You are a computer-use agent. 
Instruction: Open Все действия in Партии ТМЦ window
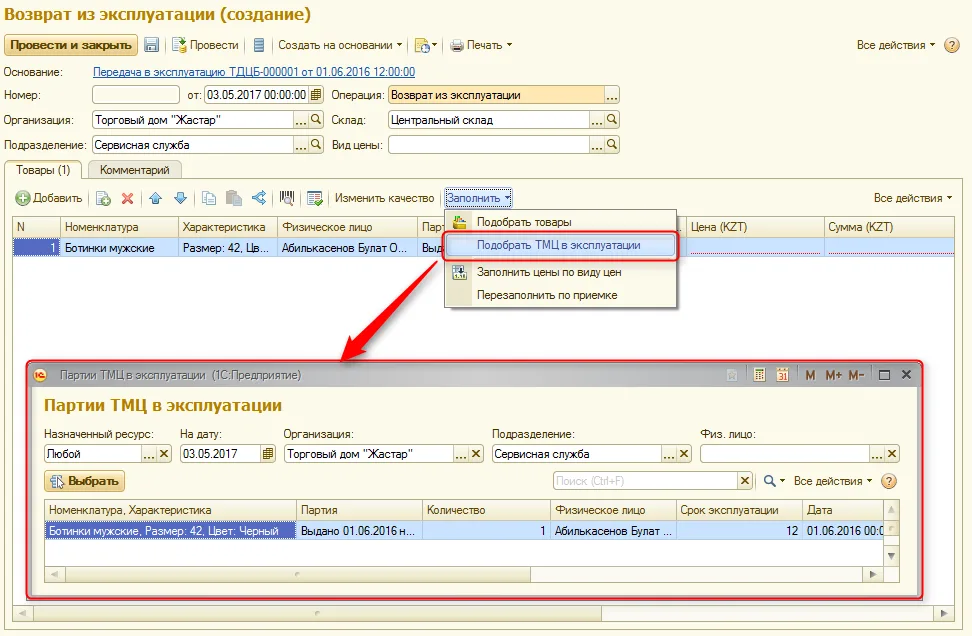[833, 481]
